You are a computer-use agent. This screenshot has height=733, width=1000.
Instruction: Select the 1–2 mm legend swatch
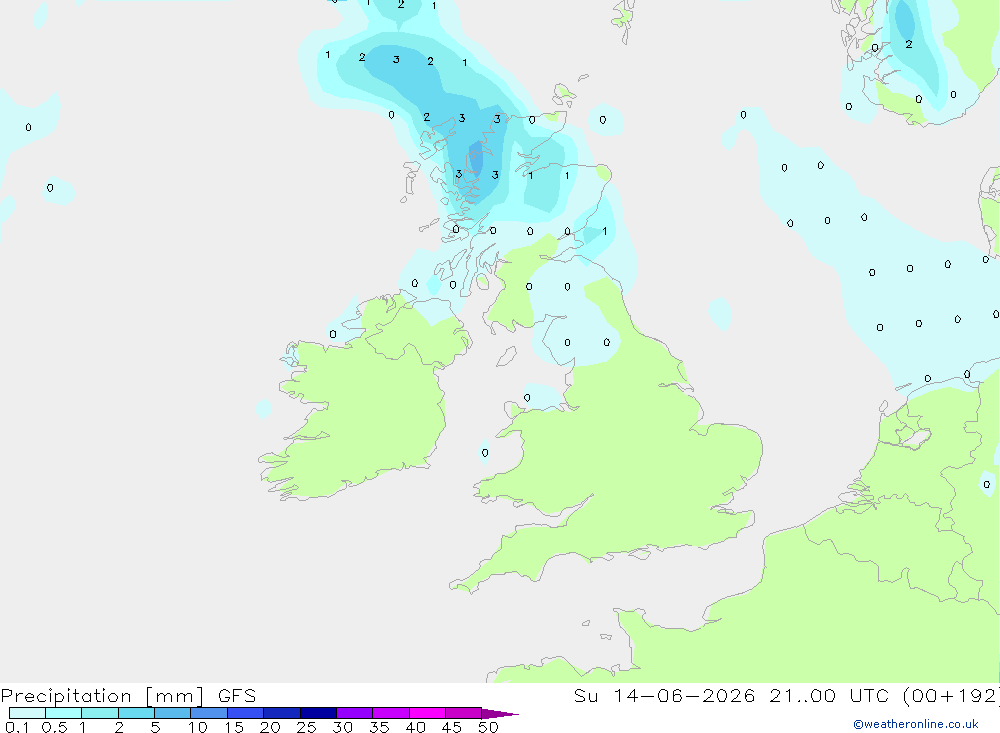click(x=100, y=713)
